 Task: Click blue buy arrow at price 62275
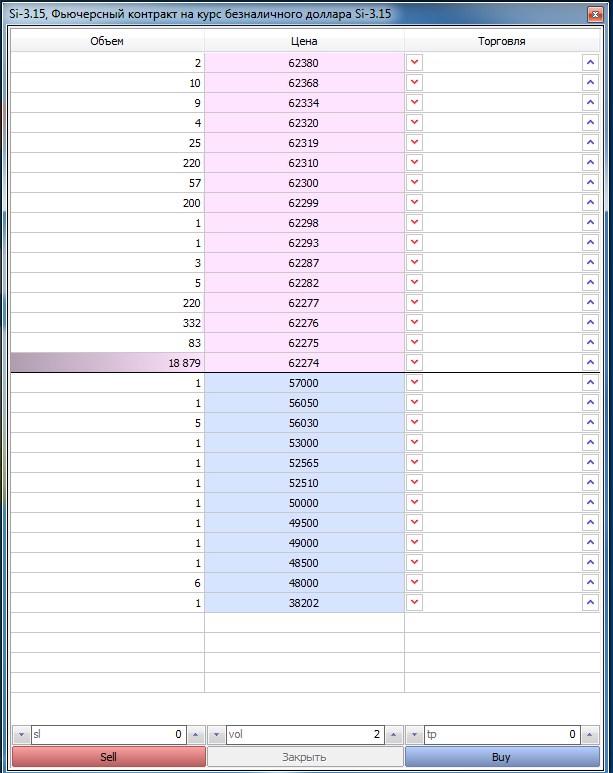tap(590, 343)
